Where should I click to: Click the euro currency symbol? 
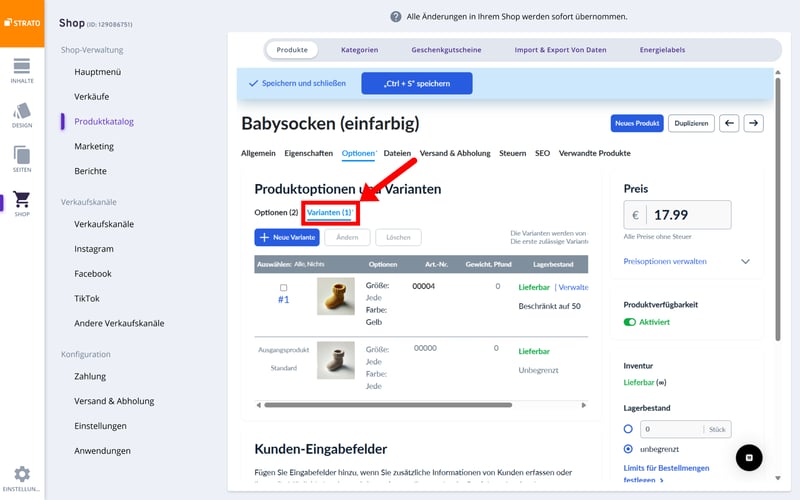(635, 215)
